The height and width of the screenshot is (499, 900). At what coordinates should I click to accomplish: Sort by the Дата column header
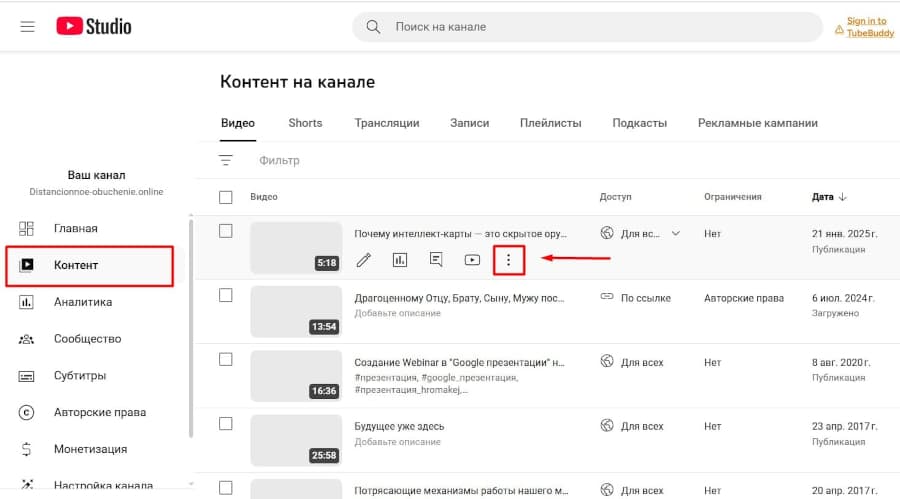823,197
